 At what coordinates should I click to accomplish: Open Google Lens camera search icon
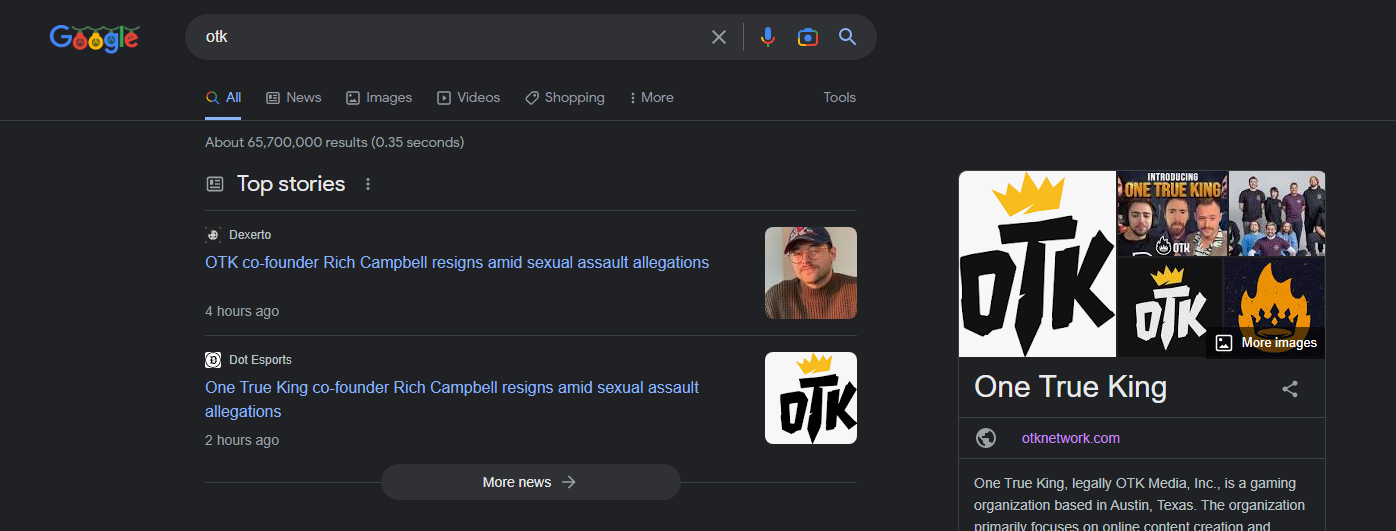click(x=808, y=37)
